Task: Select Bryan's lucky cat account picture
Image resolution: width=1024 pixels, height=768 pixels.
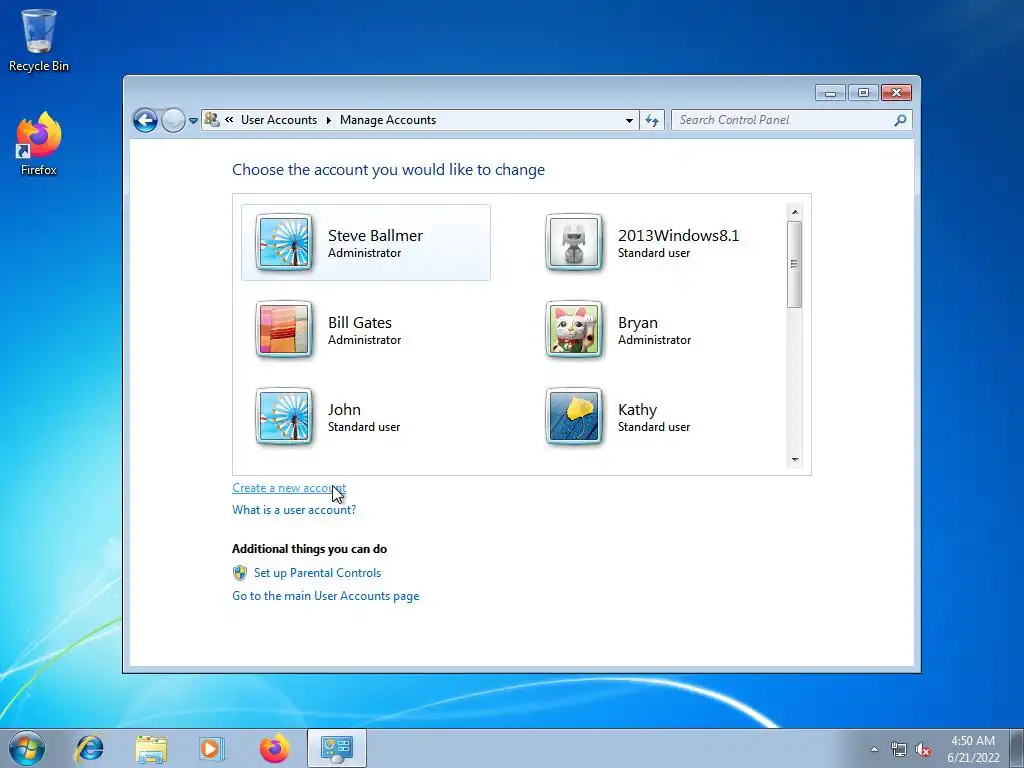Action: click(x=573, y=329)
